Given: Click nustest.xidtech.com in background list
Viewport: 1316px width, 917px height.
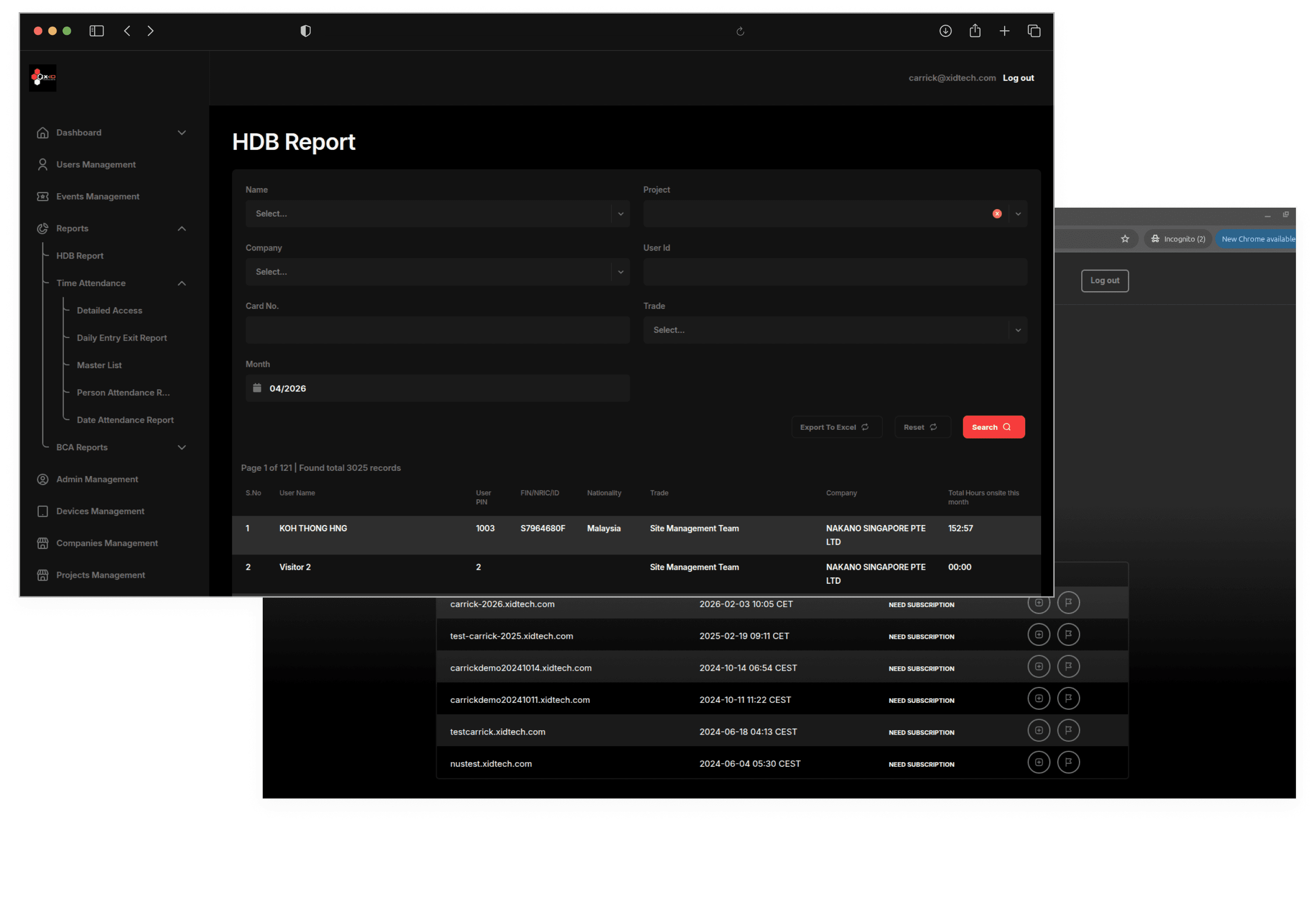Looking at the screenshot, I should [490, 764].
